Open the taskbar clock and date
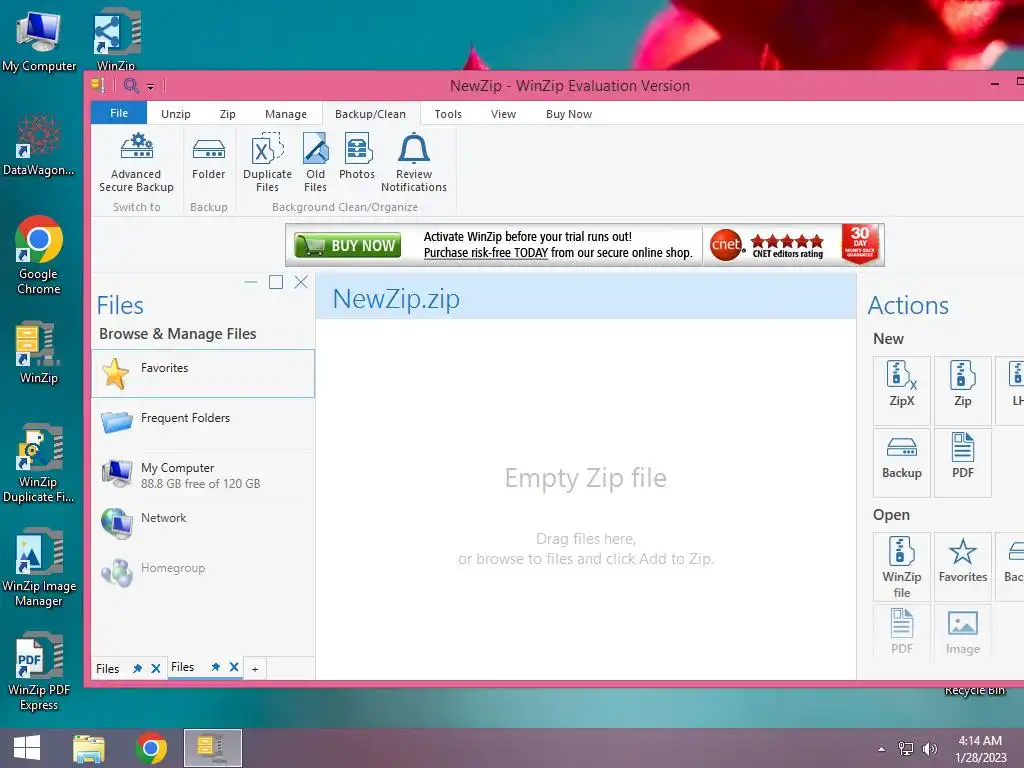 coord(980,749)
